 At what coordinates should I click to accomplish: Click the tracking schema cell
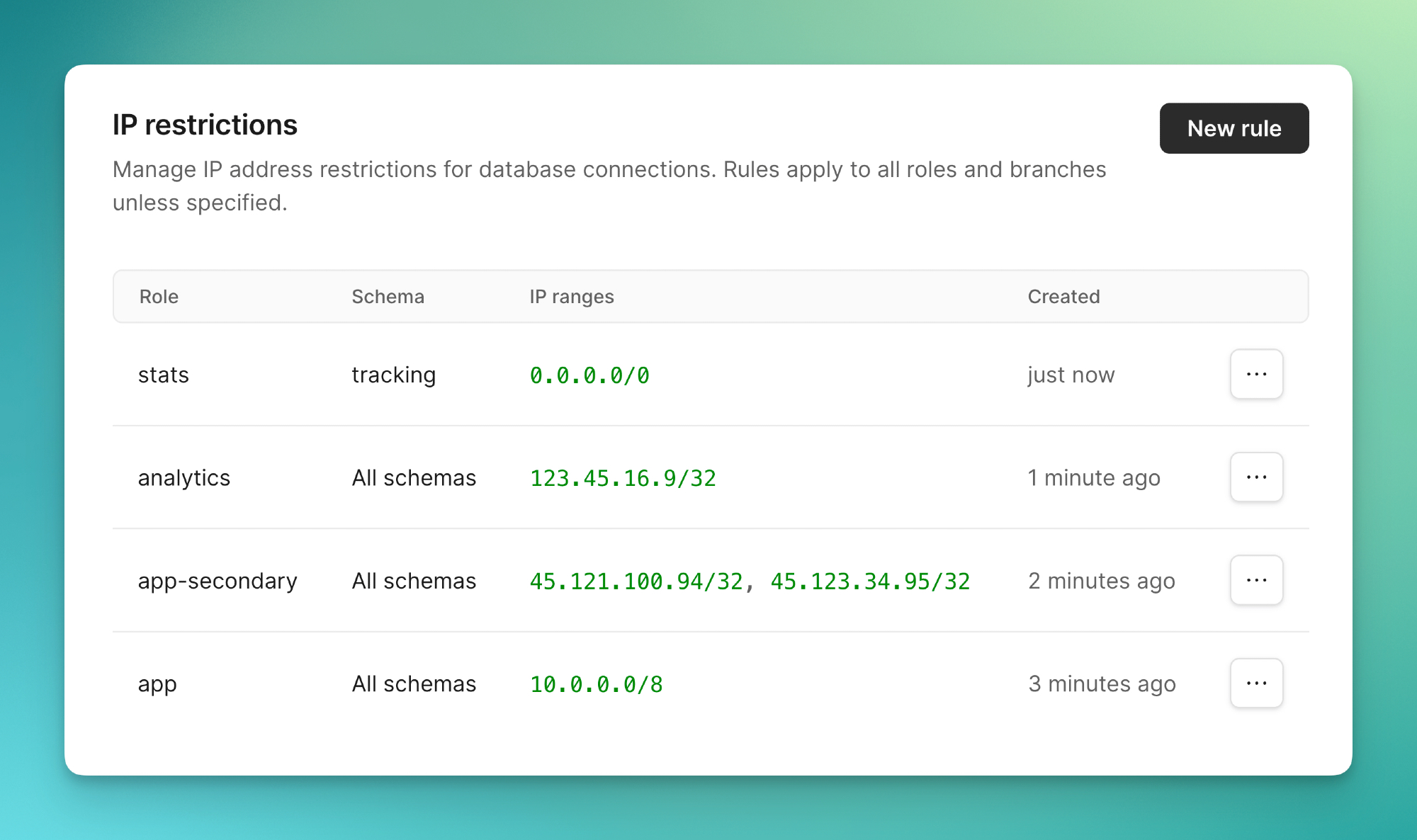(x=393, y=375)
